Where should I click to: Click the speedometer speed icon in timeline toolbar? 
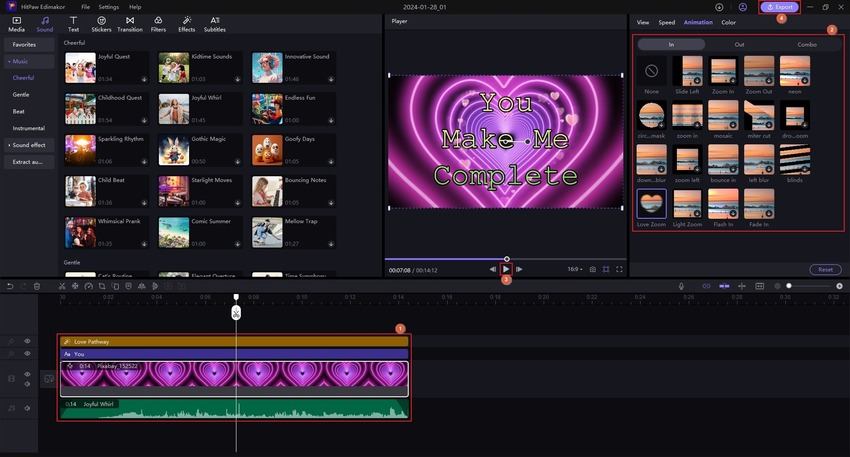[x=88, y=286]
